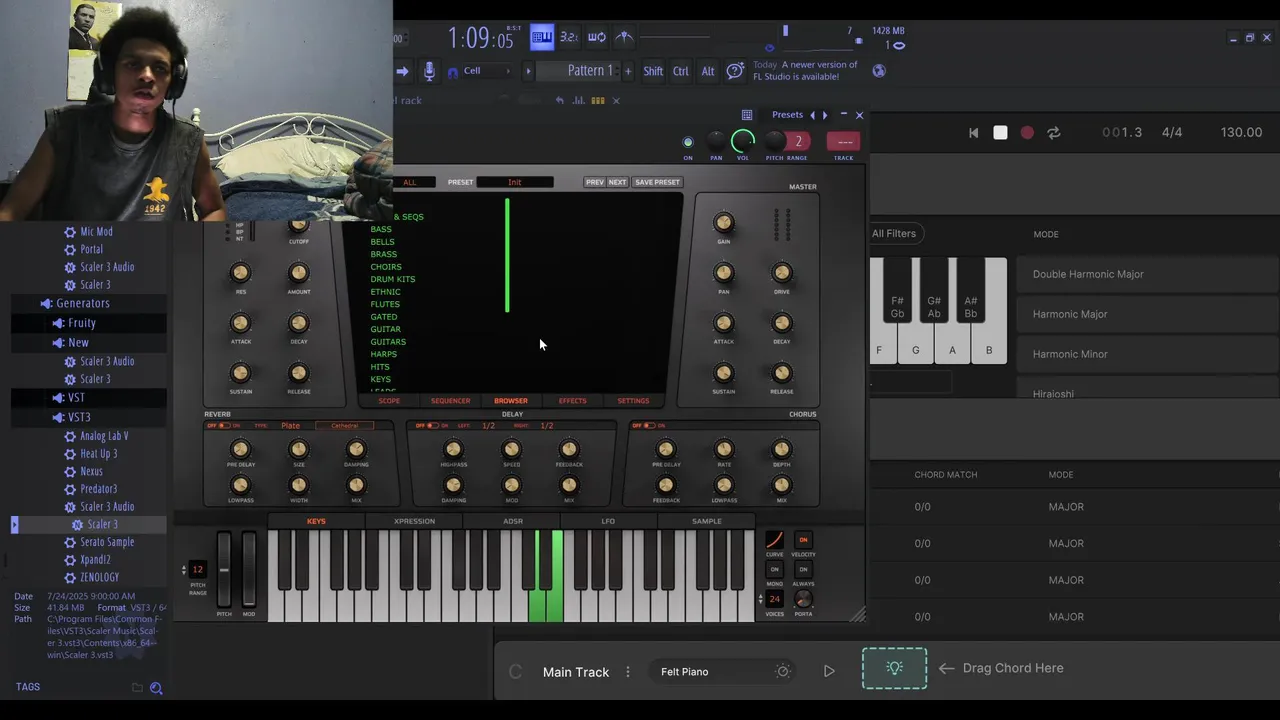Click the Pitch wheel slider
This screenshot has height=720, width=1280.
224,570
